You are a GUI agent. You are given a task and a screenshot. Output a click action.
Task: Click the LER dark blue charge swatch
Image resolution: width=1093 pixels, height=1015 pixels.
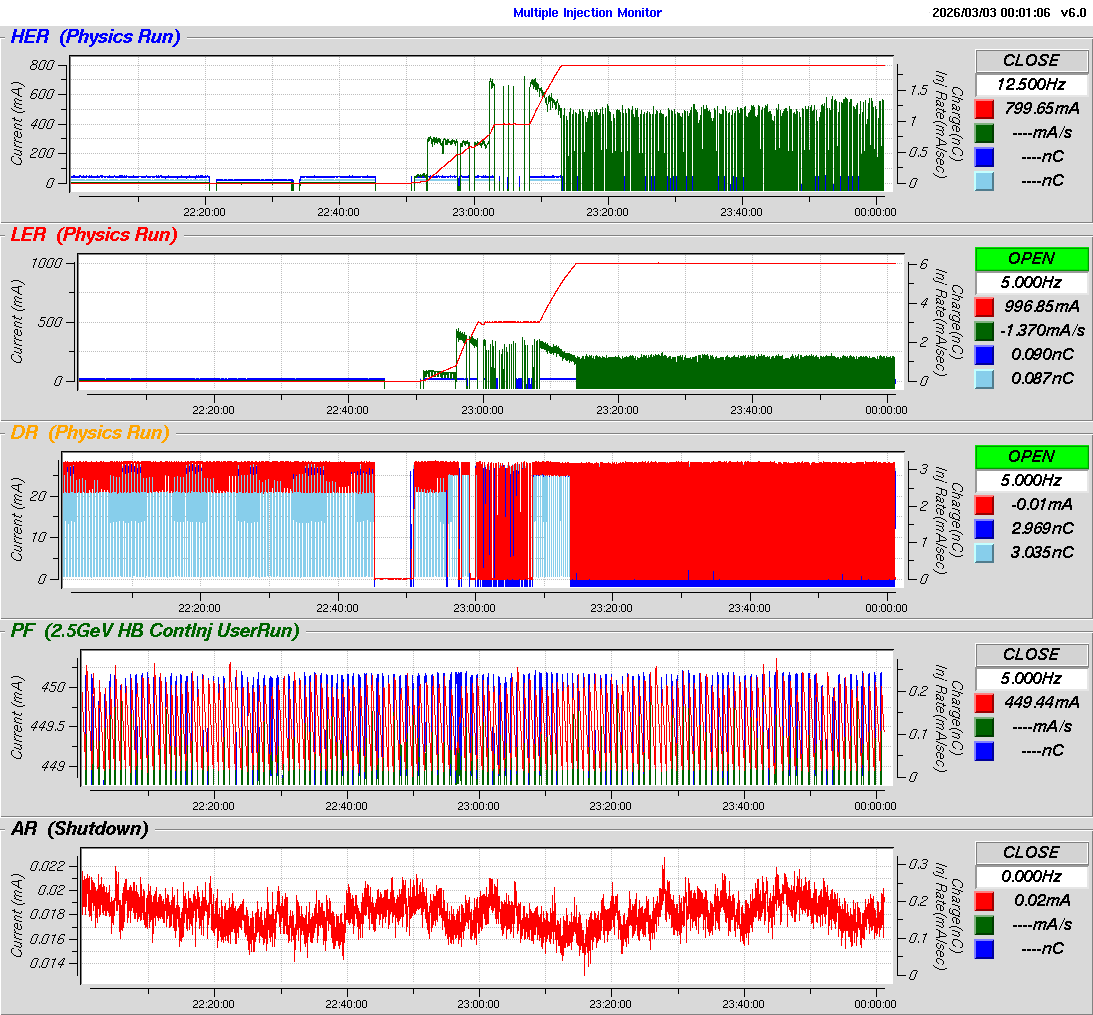coord(984,354)
